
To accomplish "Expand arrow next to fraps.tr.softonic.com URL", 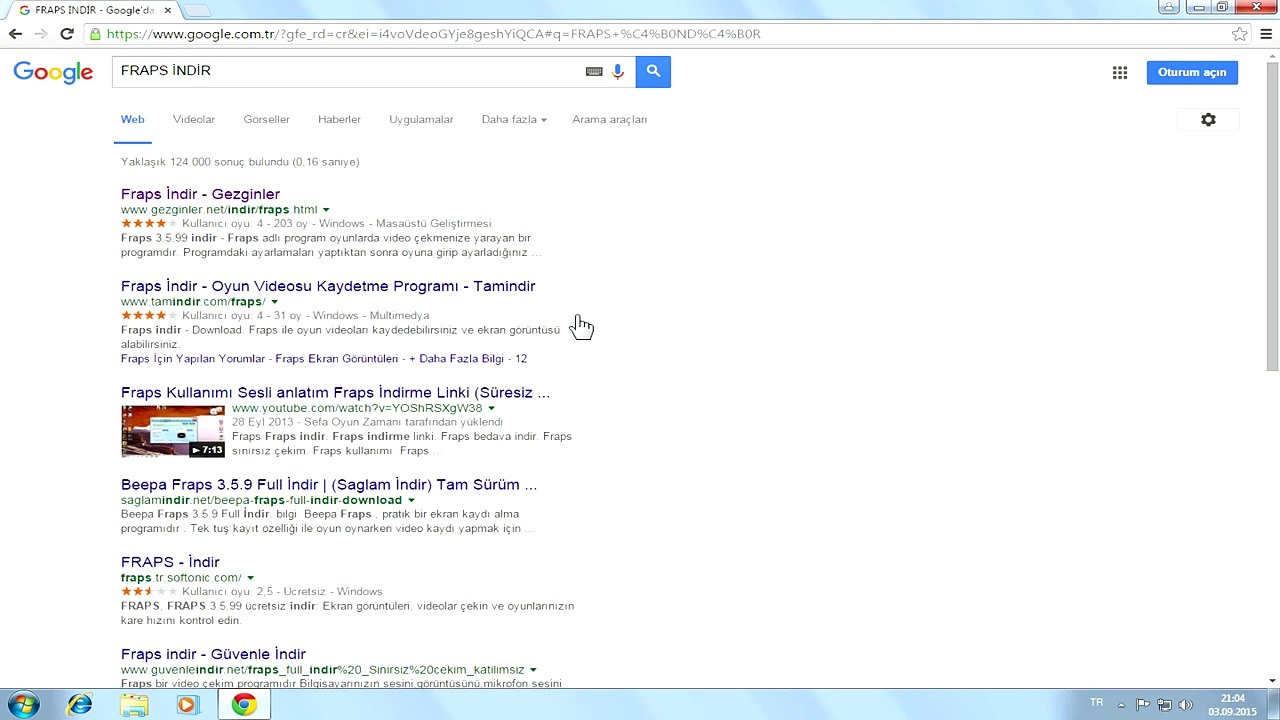I will [x=250, y=578].
